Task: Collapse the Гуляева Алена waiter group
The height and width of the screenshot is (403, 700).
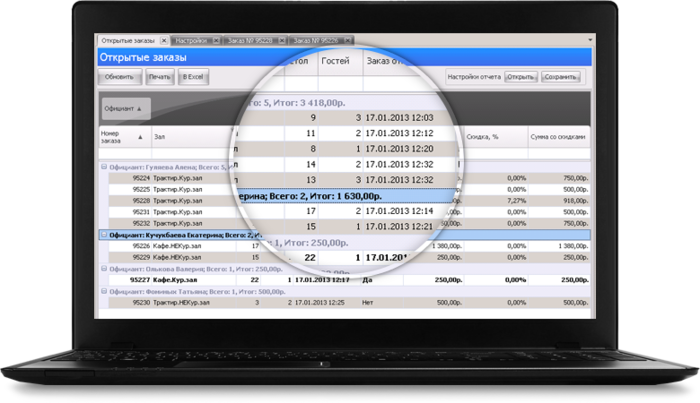Action: click(x=103, y=167)
